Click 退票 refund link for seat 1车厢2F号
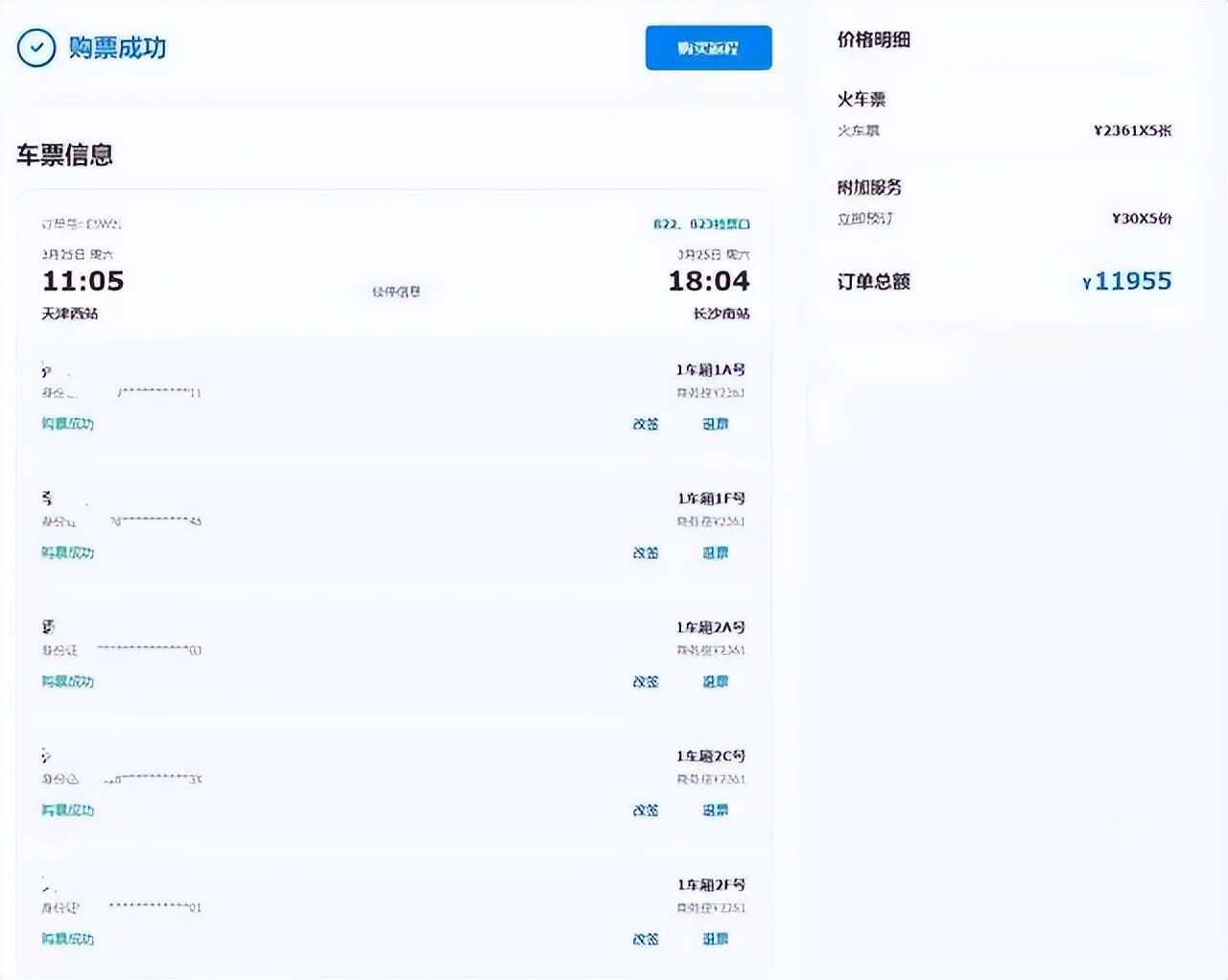Screen dimensions: 1228x980 point(717,939)
